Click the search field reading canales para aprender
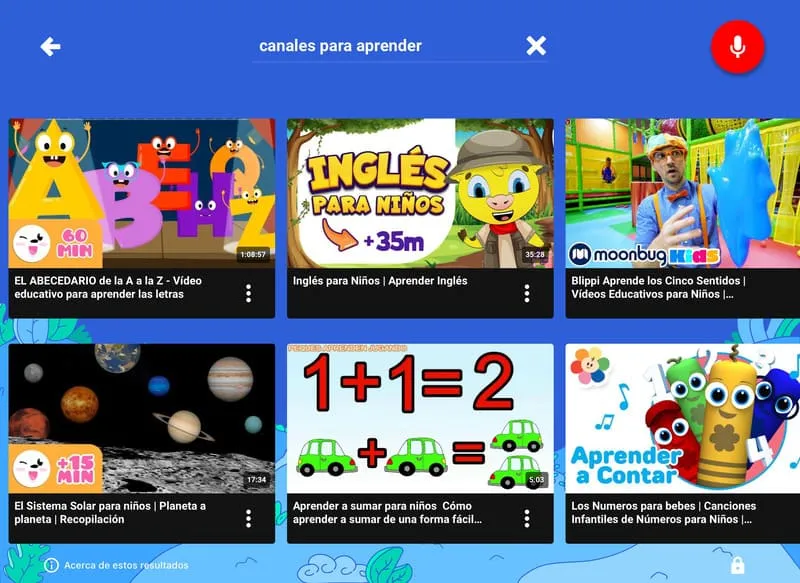This screenshot has width=800, height=583. 388,46
